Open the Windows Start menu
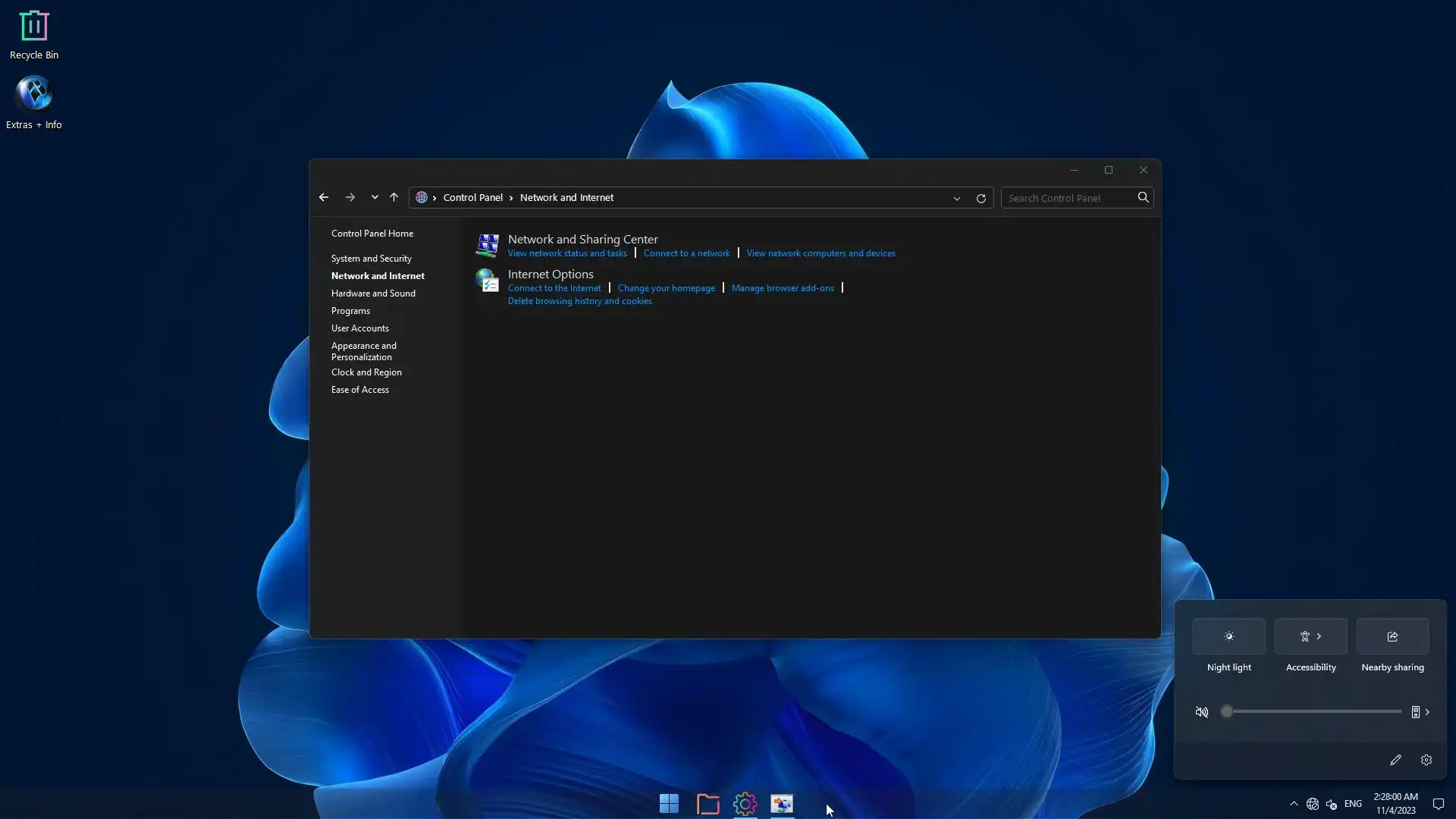The height and width of the screenshot is (819, 1456). [669, 804]
